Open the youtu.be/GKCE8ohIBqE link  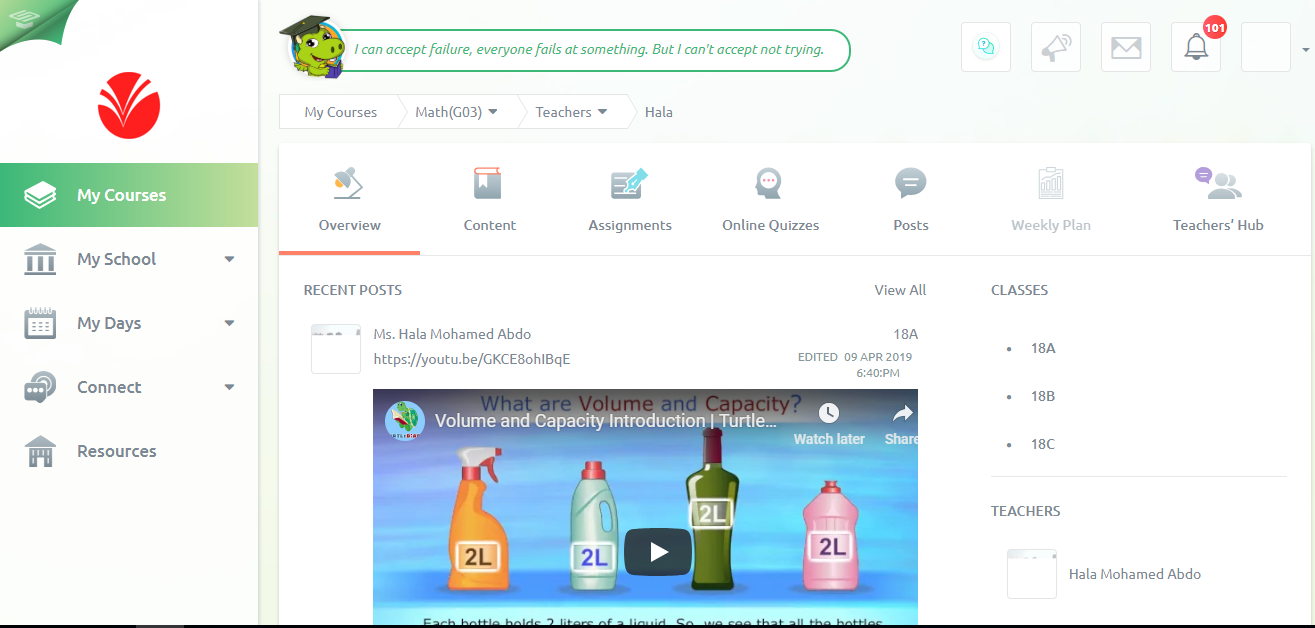click(472, 359)
